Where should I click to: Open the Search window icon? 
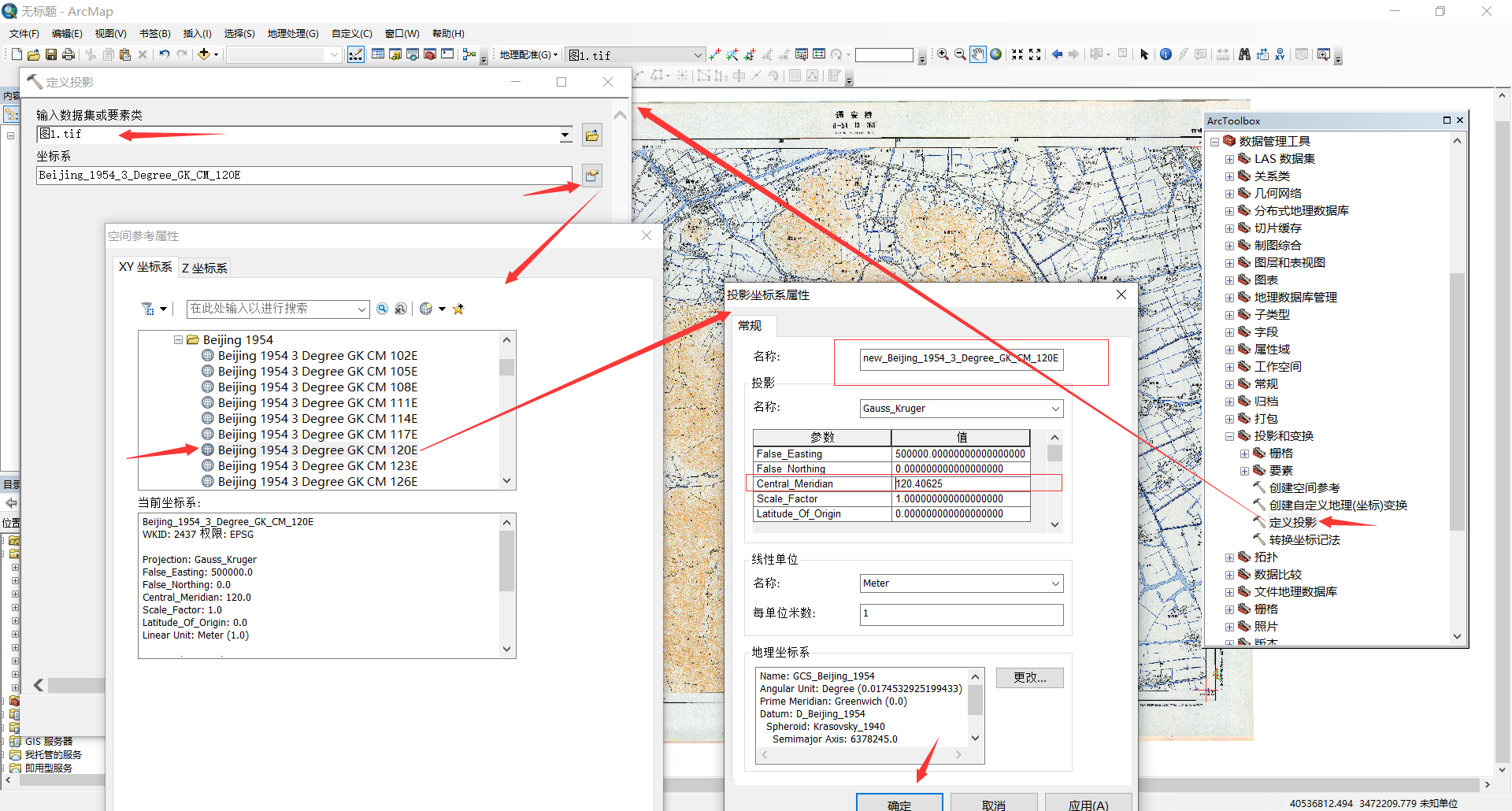(x=413, y=54)
